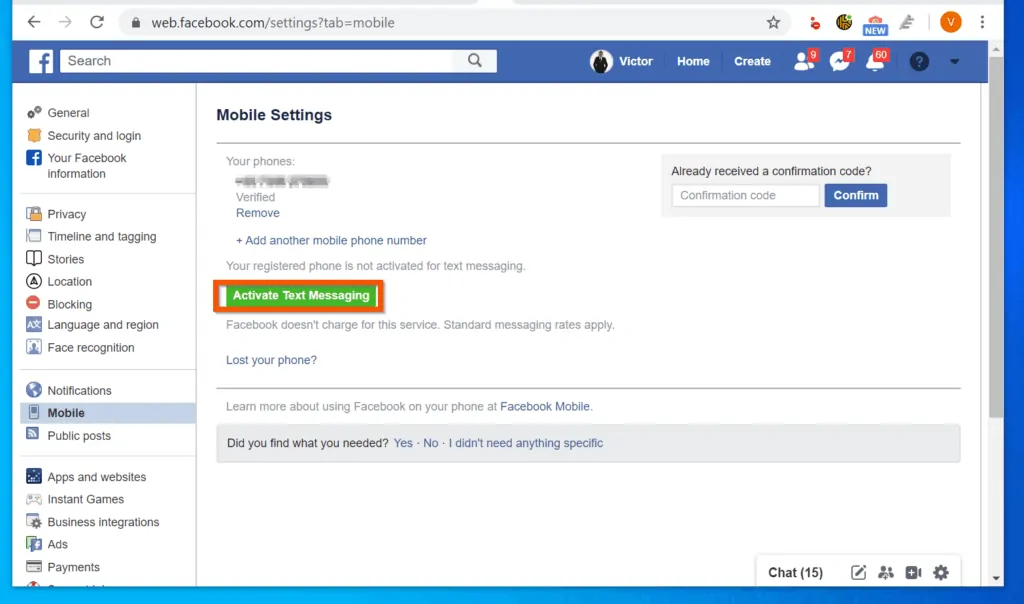This screenshot has height=604, width=1024.
Task: Open Chrome three-dot menu
Action: click(982, 22)
